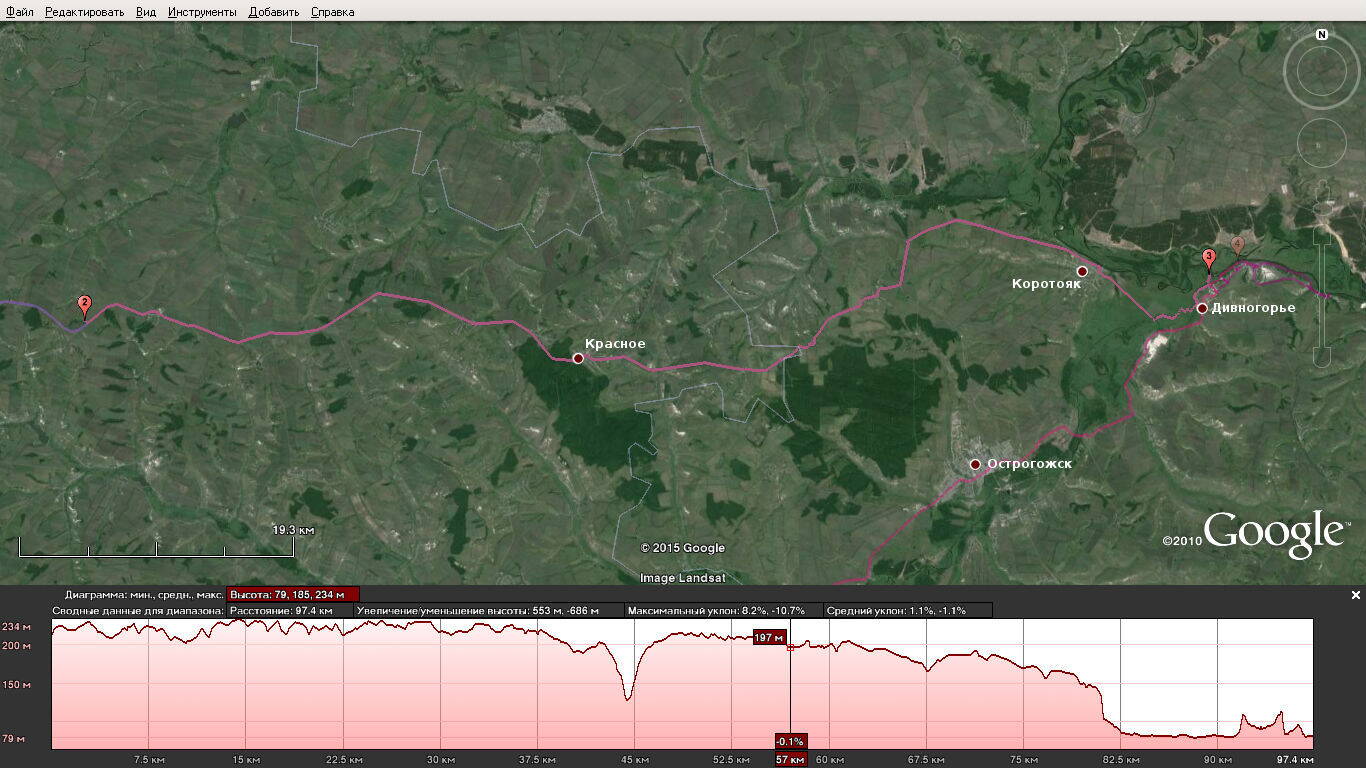The image size is (1366, 768).
Task: Open the Инструменты menu
Action: click(202, 12)
